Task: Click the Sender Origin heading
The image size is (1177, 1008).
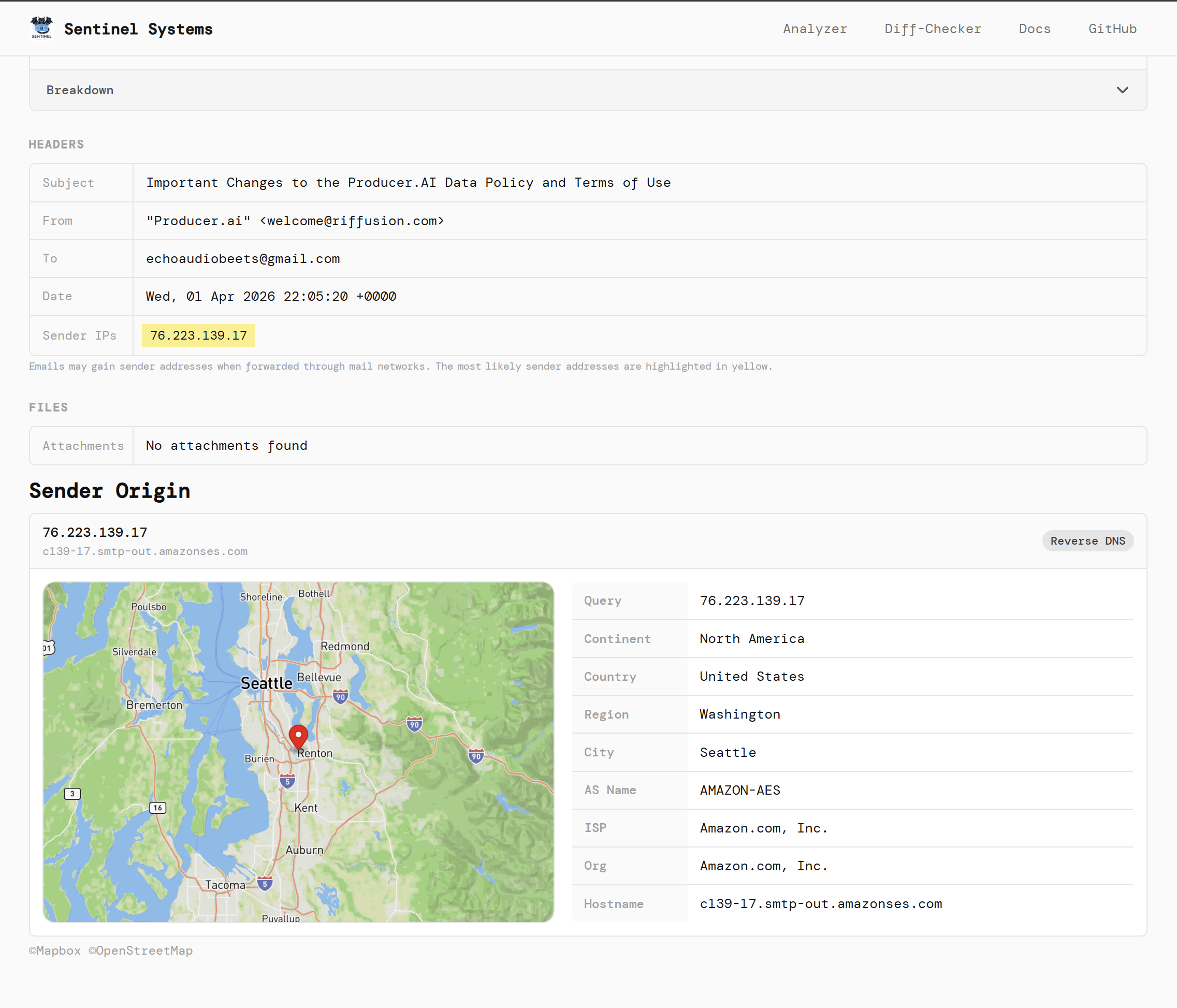Action: 110,491
